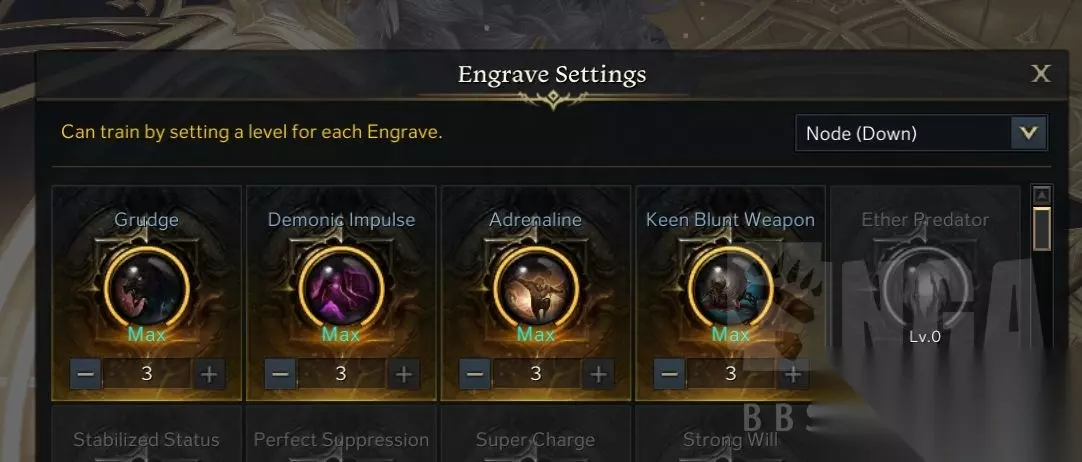The width and height of the screenshot is (1082, 462).
Task: Select the Grudge engraving icon
Action: click(147, 287)
